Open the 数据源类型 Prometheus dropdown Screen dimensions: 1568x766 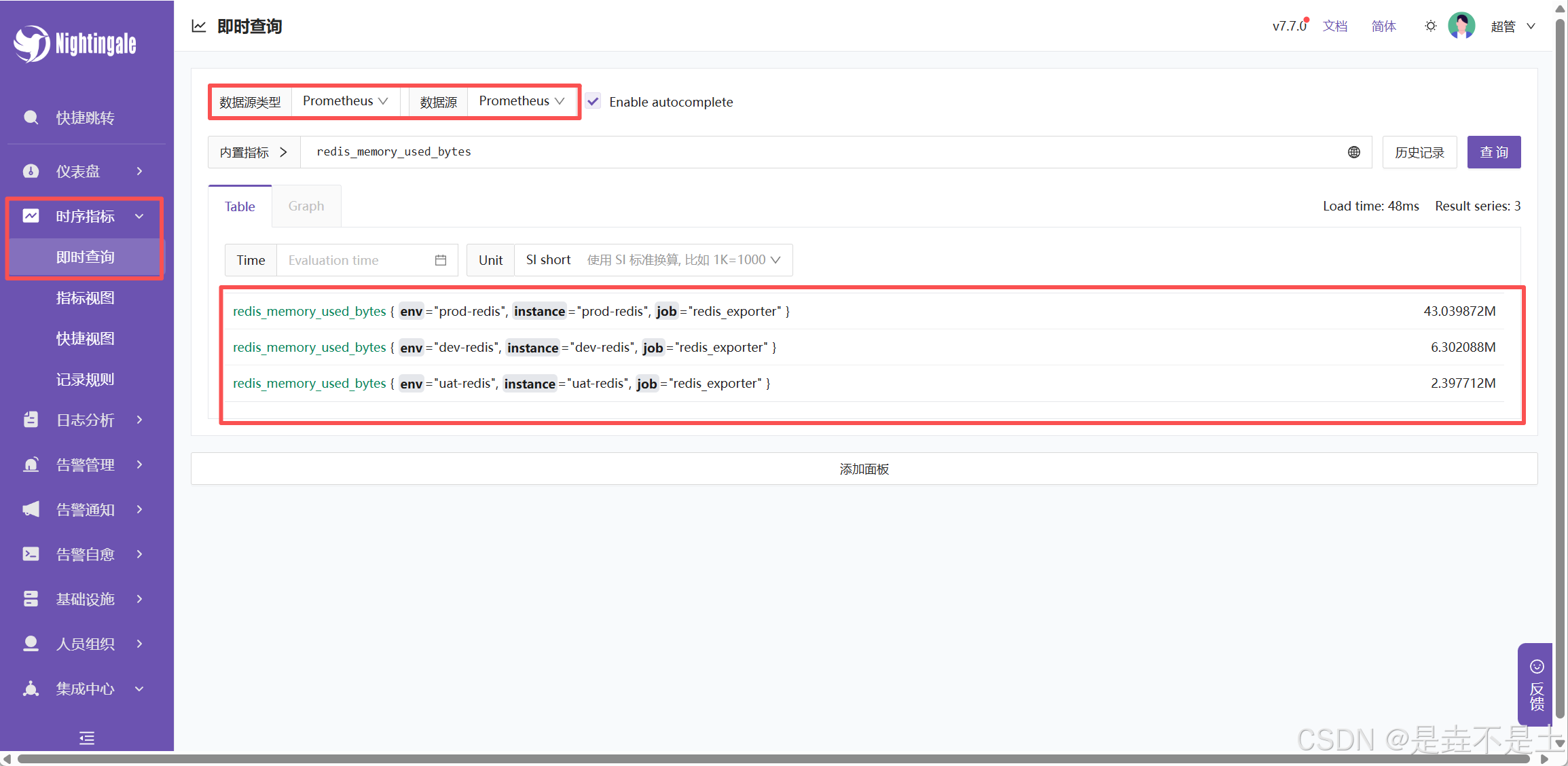pyautogui.click(x=345, y=101)
